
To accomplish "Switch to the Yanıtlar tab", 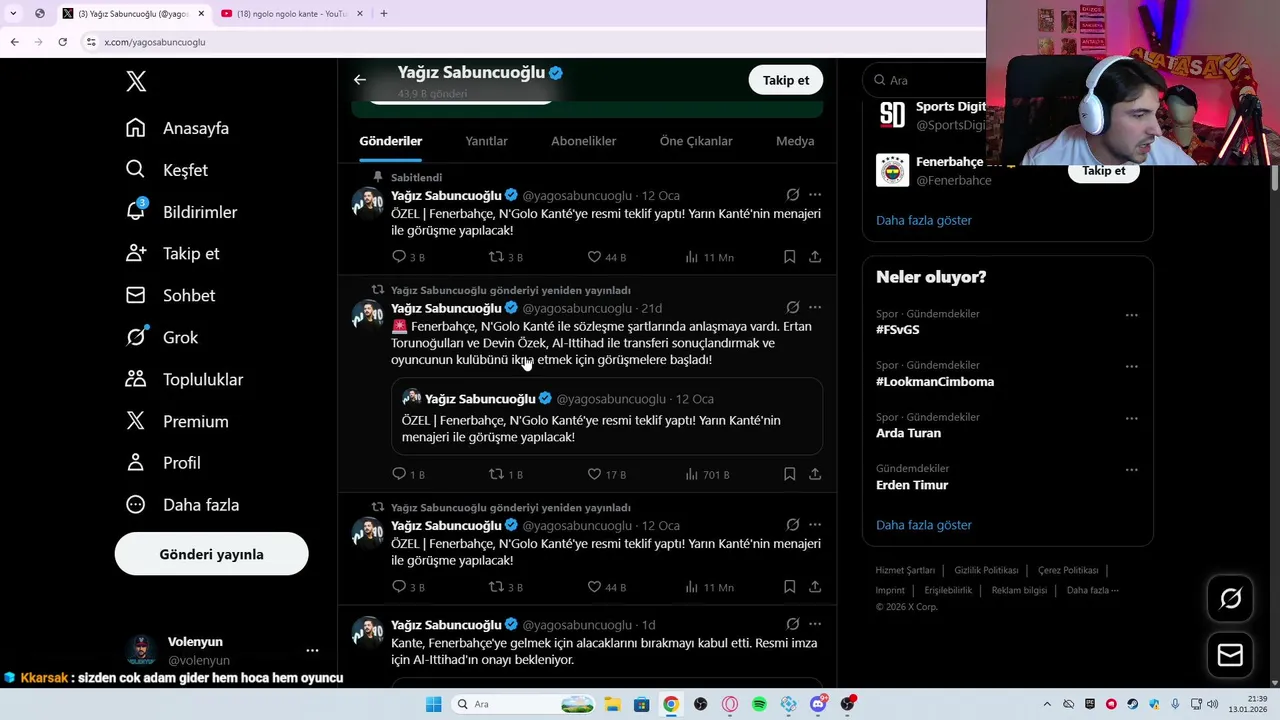I will pos(486,141).
